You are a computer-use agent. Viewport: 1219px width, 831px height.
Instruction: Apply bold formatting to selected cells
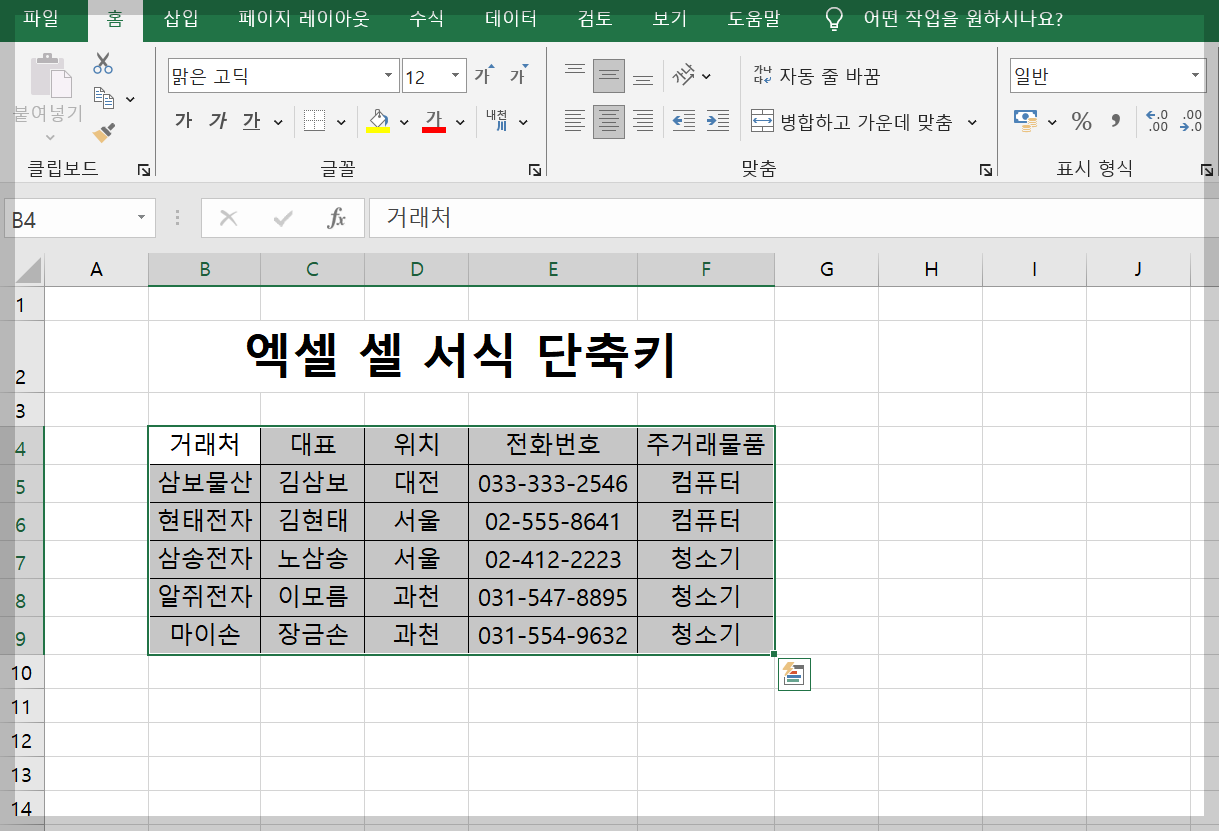(x=182, y=122)
